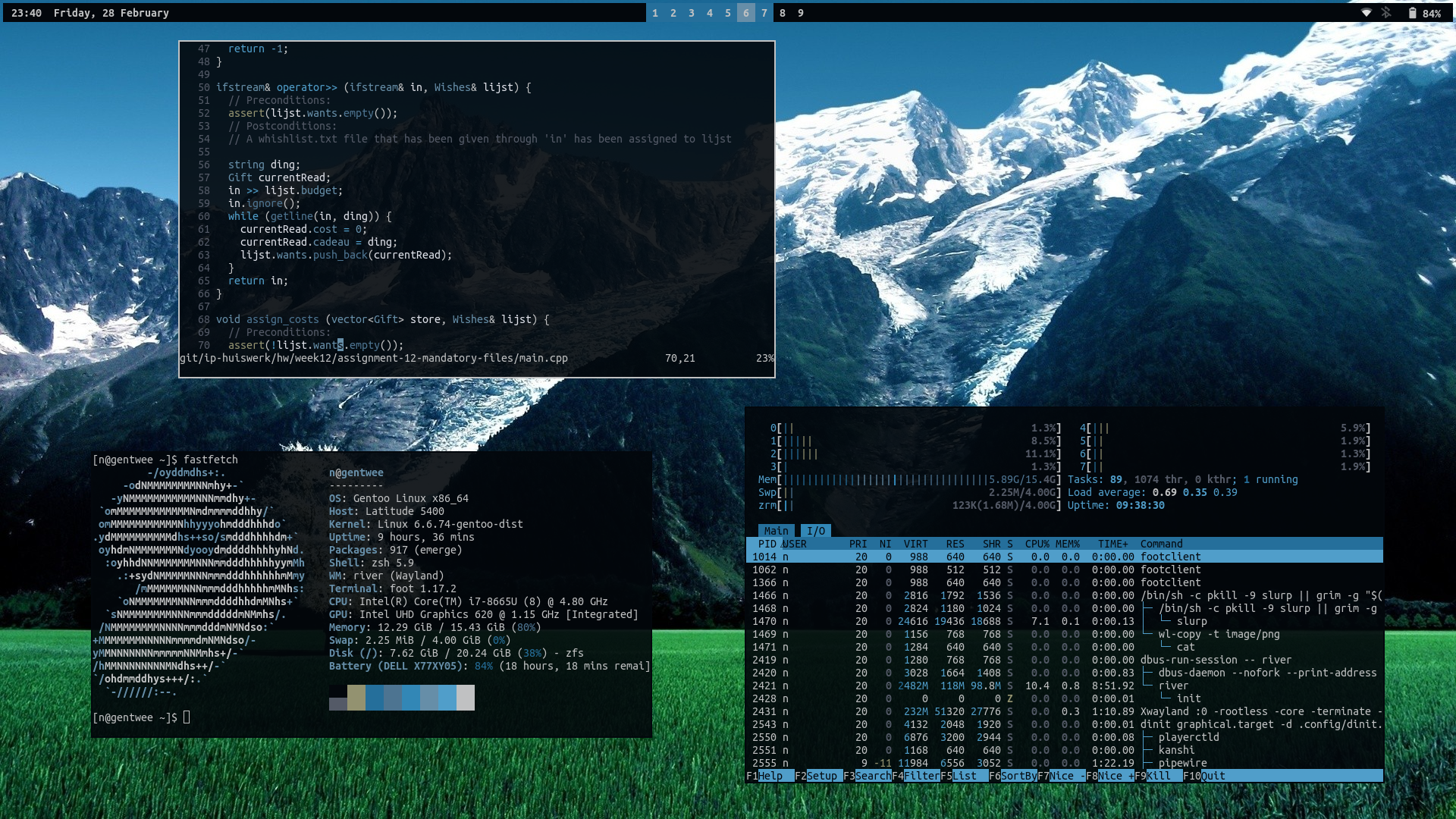This screenshot has height=819, width=1456.
Task: Select htop row PID 2555 pipewire
Action: 1065,763
